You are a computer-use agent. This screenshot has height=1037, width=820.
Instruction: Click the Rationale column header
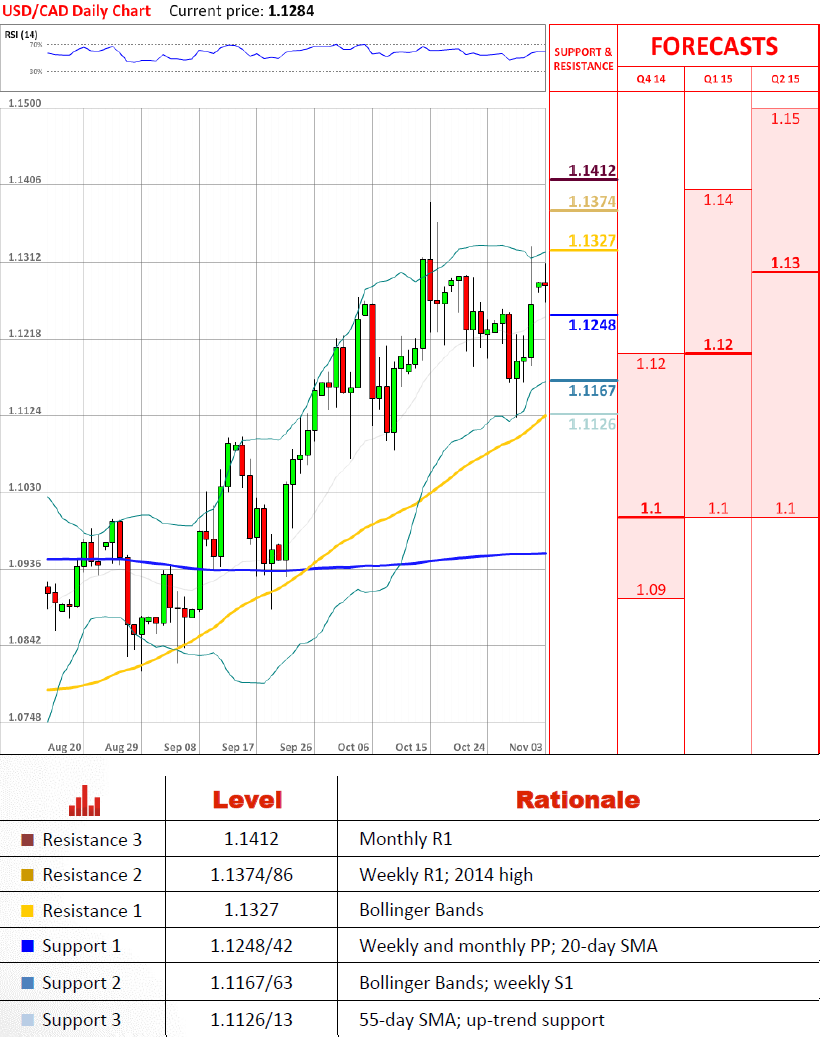tap(578, 800)
